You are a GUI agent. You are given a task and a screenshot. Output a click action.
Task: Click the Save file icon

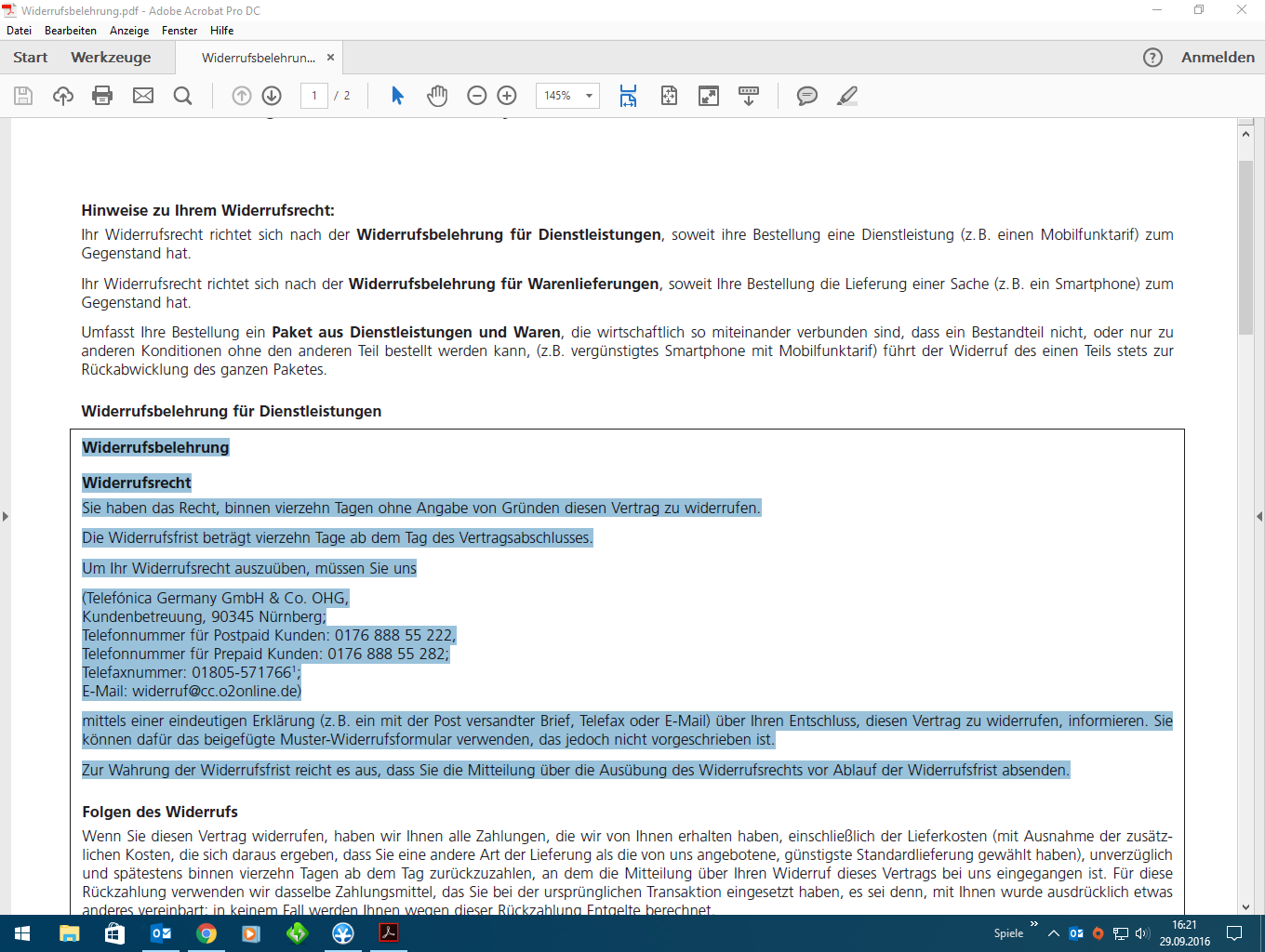coord(23,96)
